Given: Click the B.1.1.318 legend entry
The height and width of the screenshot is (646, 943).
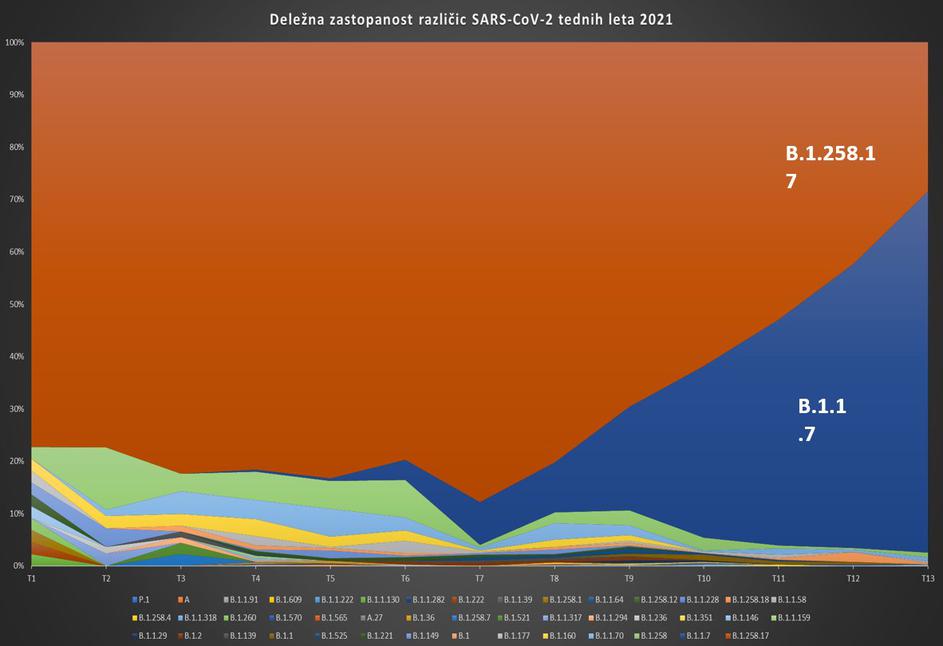Looking at the screenshot, I should point(199,617).
